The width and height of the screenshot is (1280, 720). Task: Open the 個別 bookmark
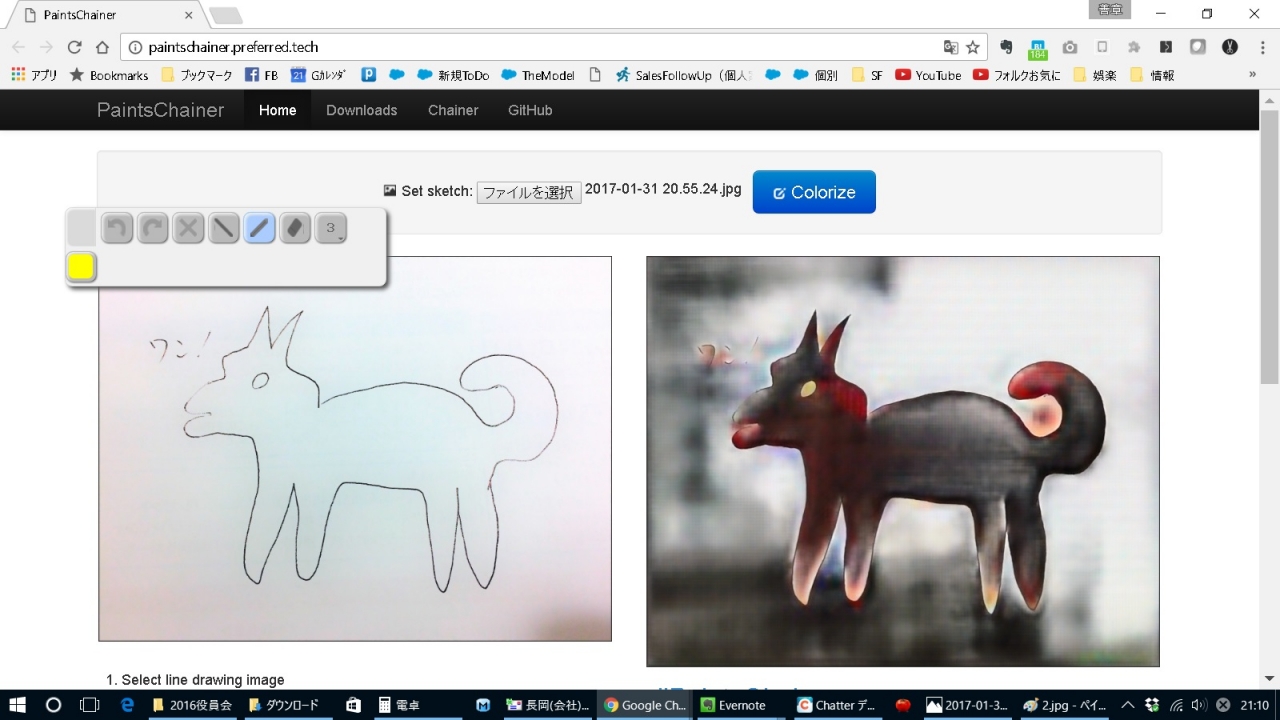(x=816, y=75)
